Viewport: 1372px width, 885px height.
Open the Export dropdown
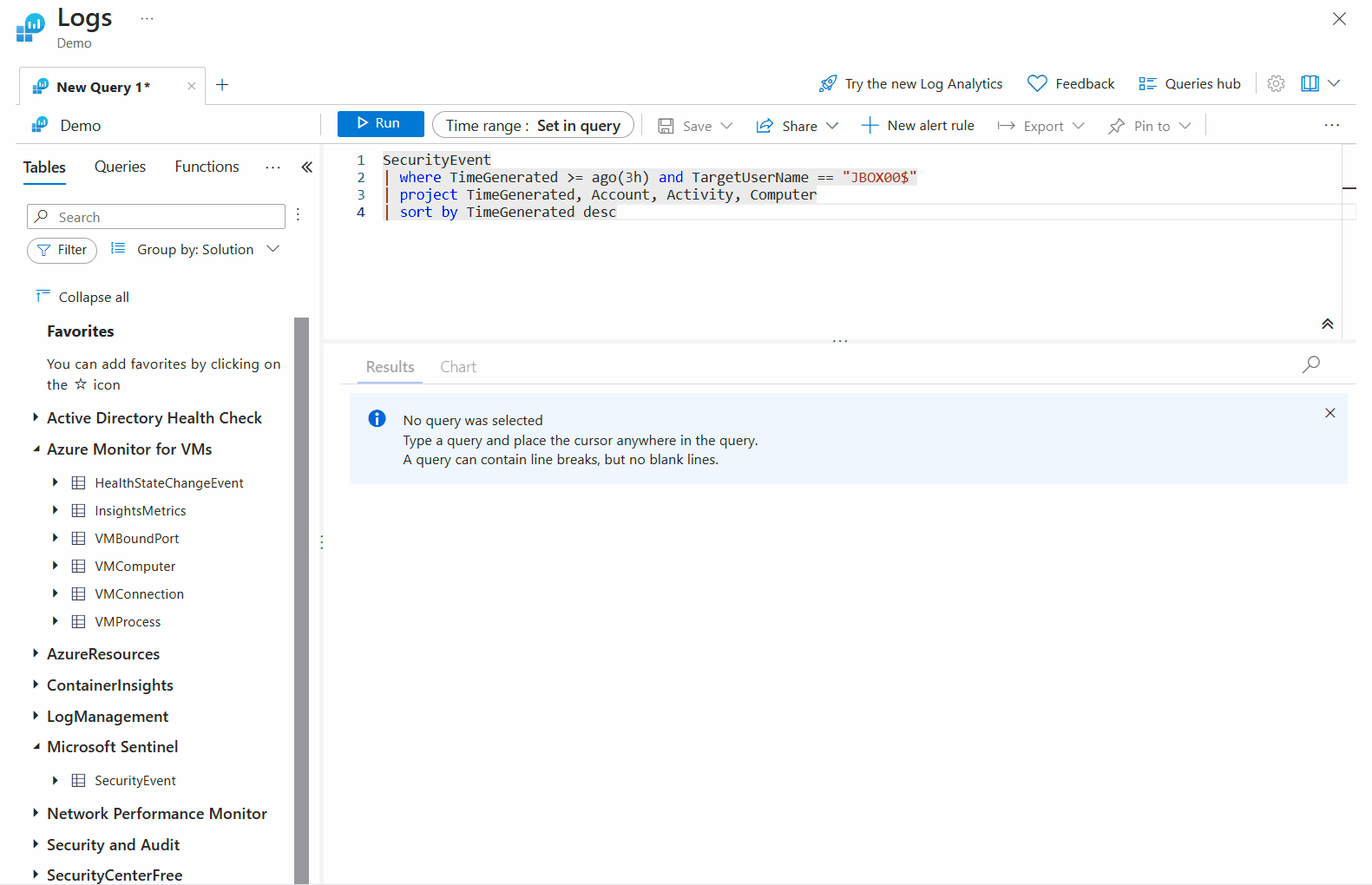tap(1040, 126)
